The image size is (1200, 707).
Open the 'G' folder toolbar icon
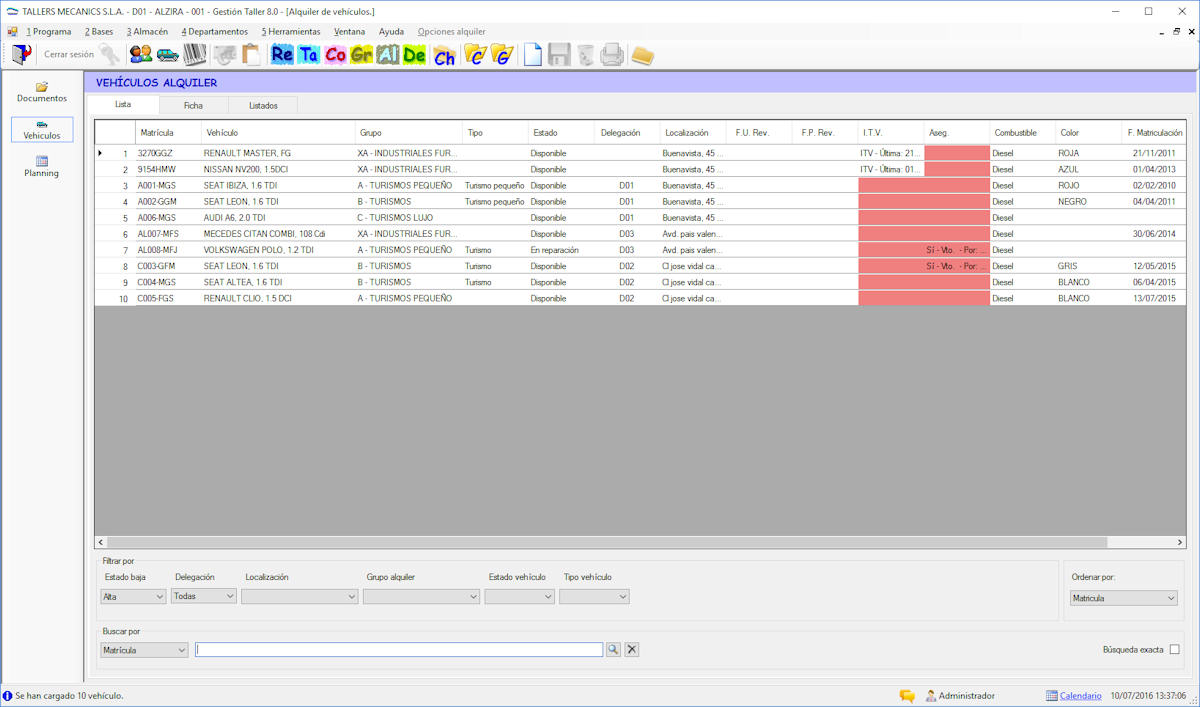[501, 55]
